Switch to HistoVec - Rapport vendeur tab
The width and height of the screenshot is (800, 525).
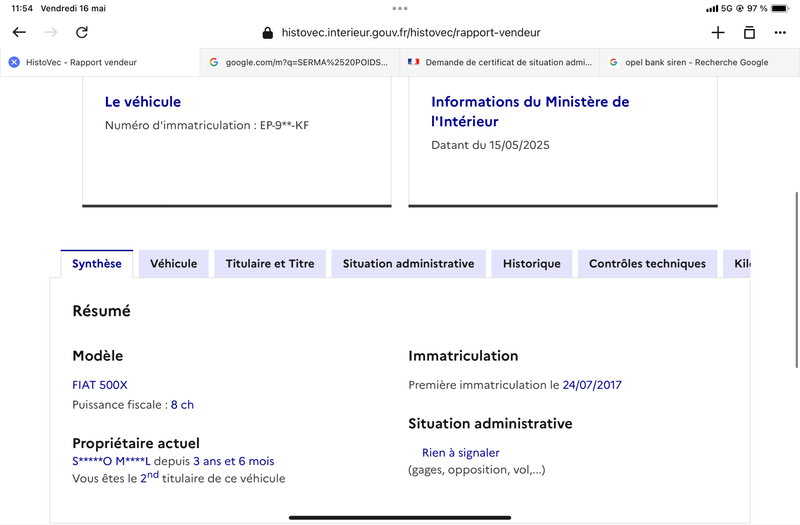coord(100,62)
